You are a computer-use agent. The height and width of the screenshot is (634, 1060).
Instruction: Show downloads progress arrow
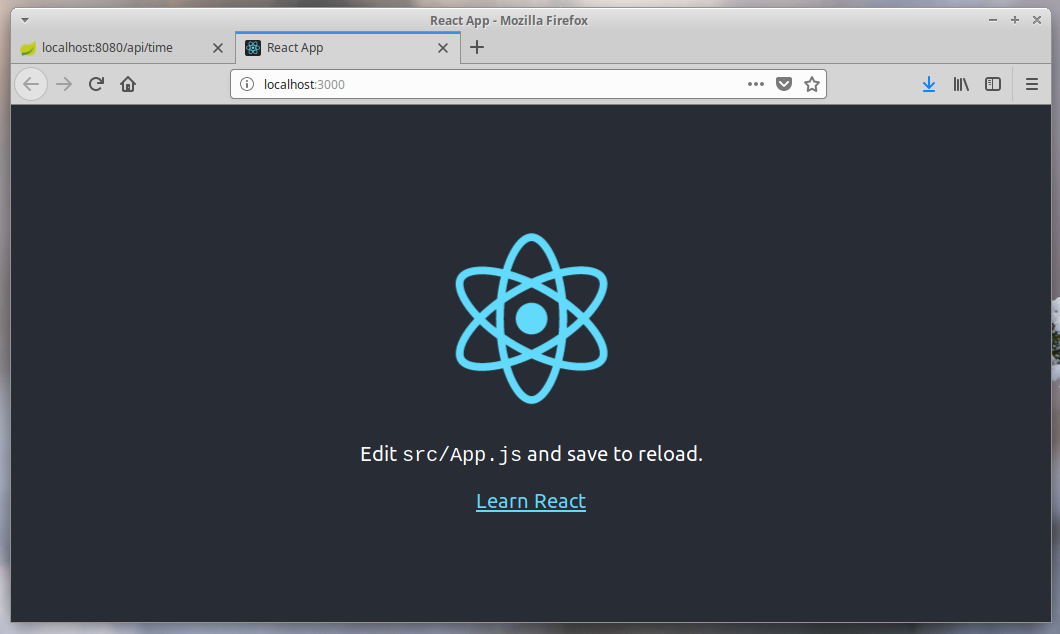tap(929, 84)
